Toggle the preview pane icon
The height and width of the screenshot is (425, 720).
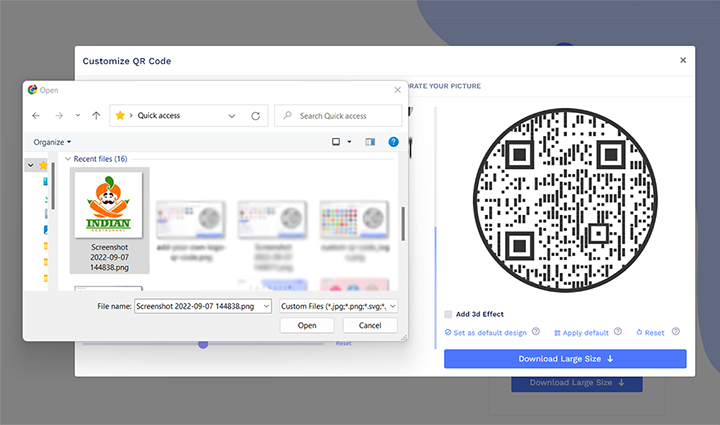(x=370, y=142)
